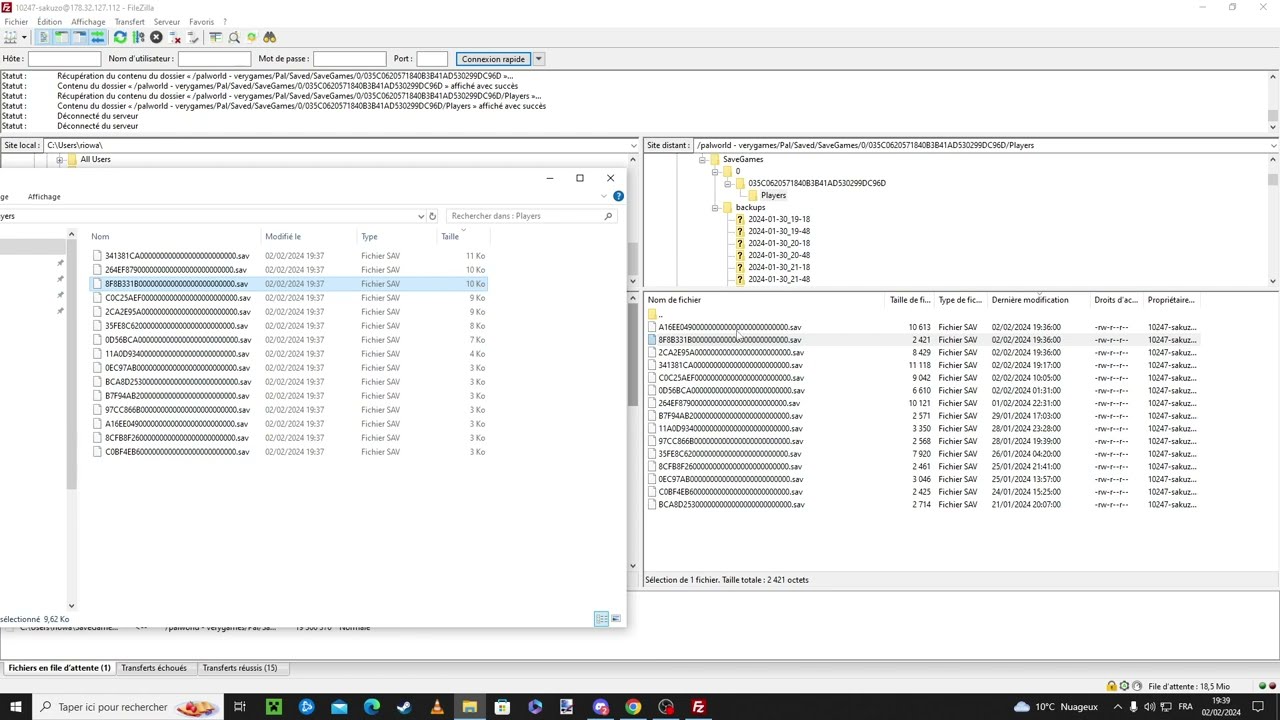Refresh the Explorer address bar
1280x720 pixels.
(x=432, y=216)
